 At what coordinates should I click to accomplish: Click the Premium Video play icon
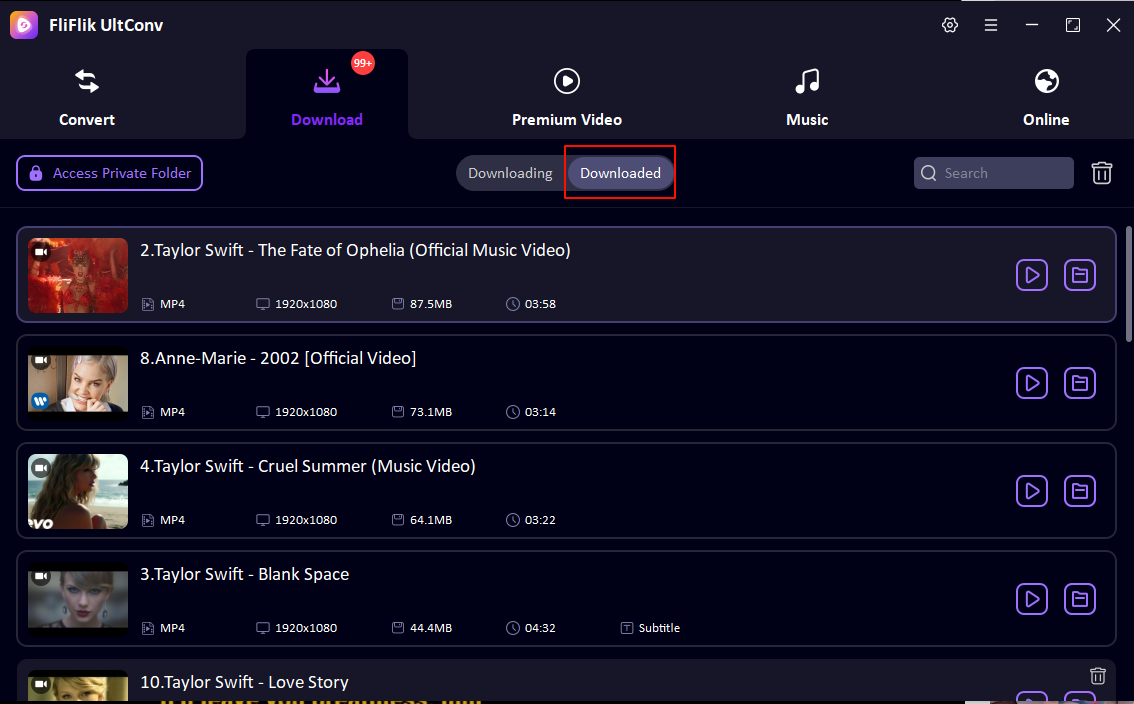[567, 81]
